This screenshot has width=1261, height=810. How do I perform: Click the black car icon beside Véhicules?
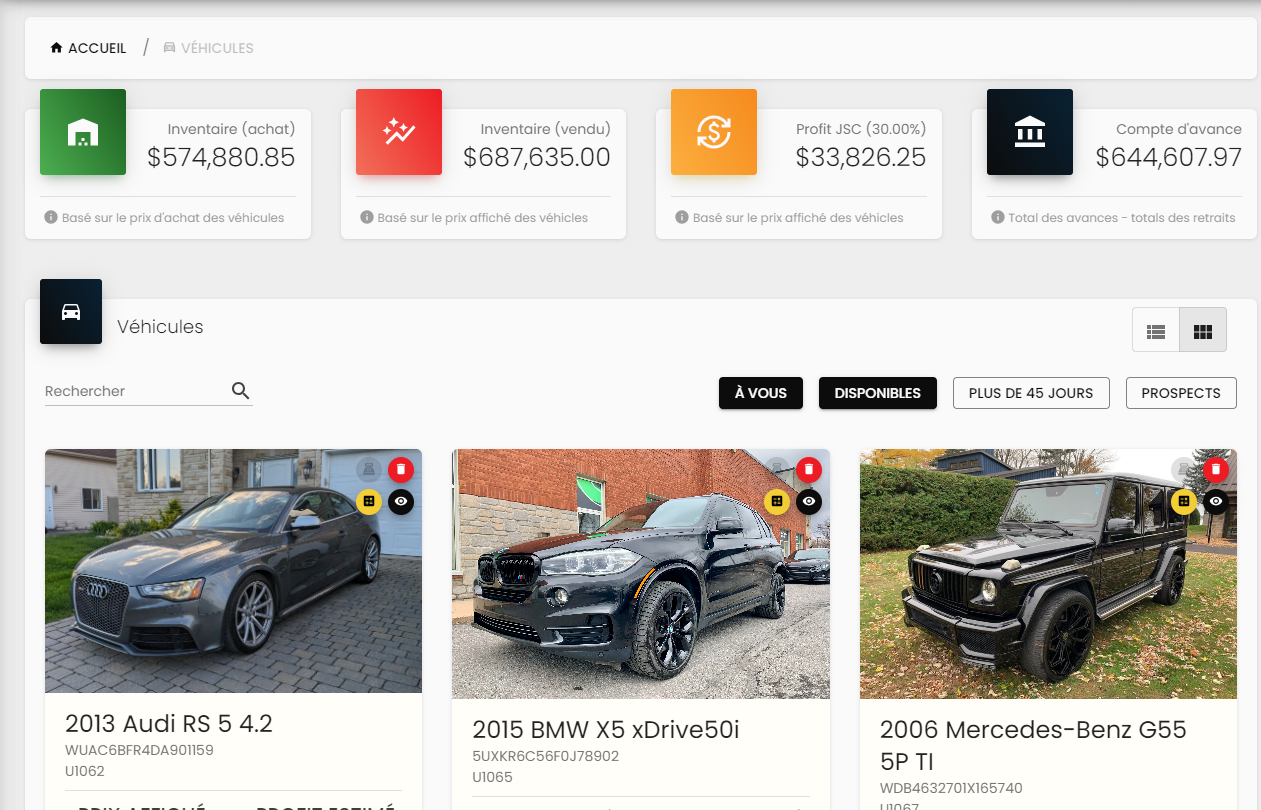pos(71,311)
